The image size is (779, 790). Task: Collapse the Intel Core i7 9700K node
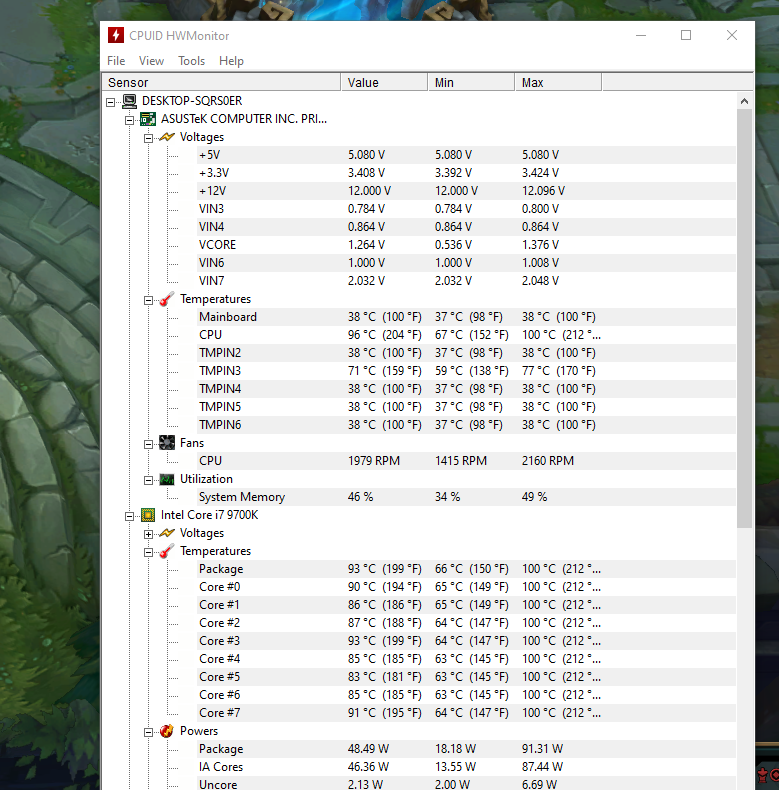click(x=129, y=516)
